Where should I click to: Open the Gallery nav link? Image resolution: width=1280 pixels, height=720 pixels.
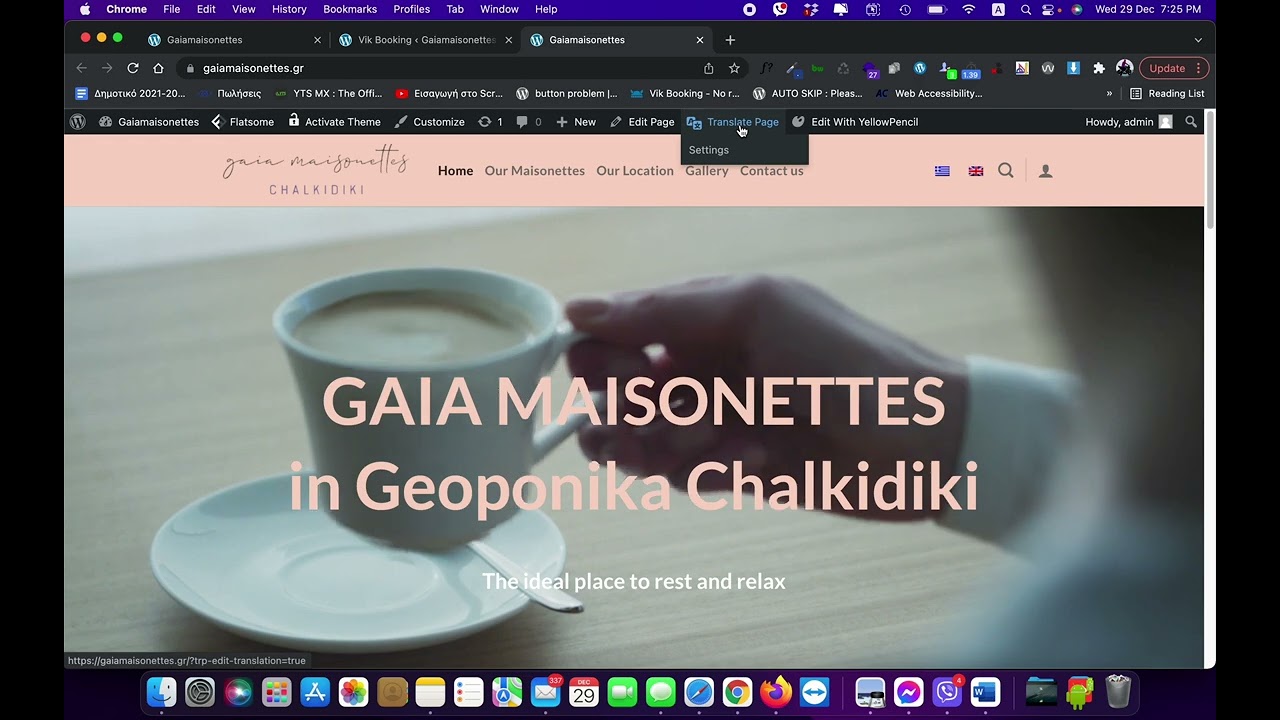coord(707,171)
